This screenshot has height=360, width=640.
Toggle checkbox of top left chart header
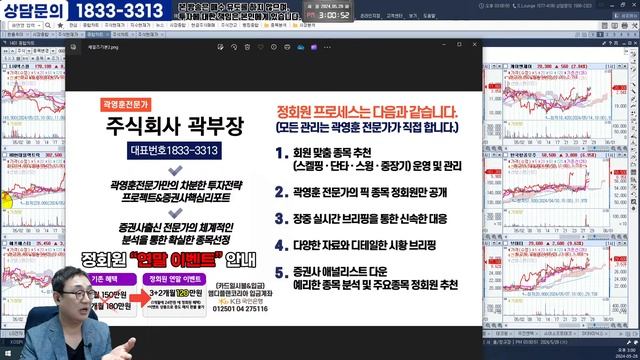[4, 66]
